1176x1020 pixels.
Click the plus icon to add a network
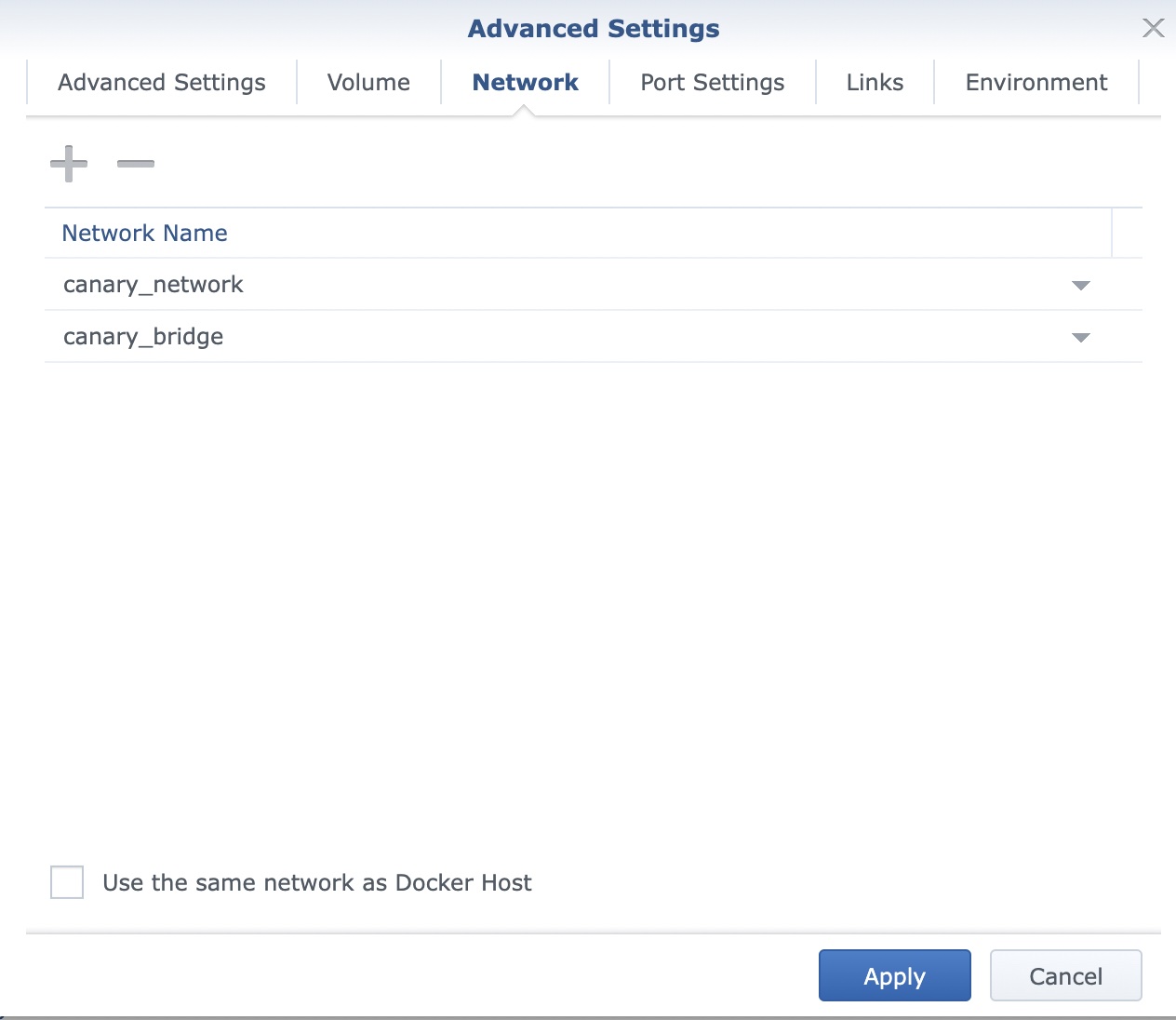pos(68,163)
